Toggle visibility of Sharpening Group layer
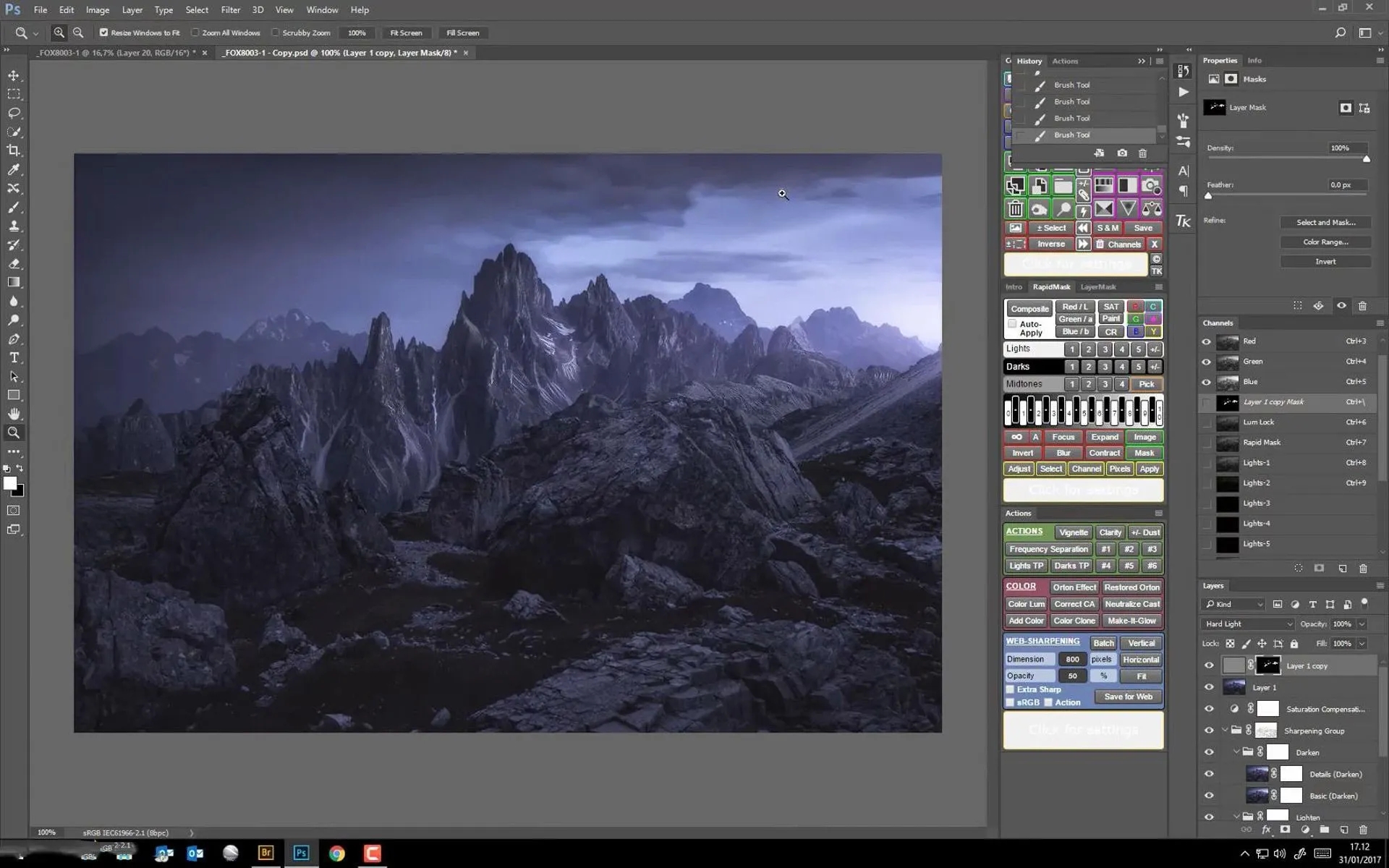 pos(1208,730)
